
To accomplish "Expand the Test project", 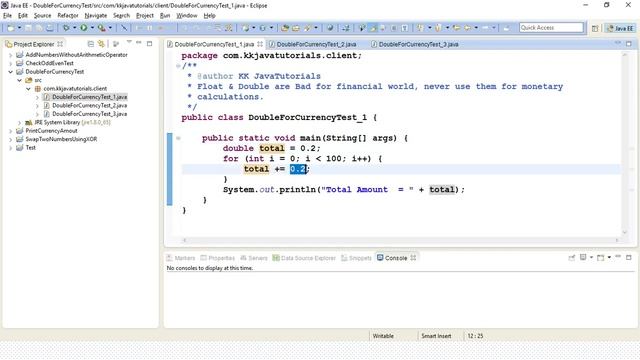I will point(11,148).
